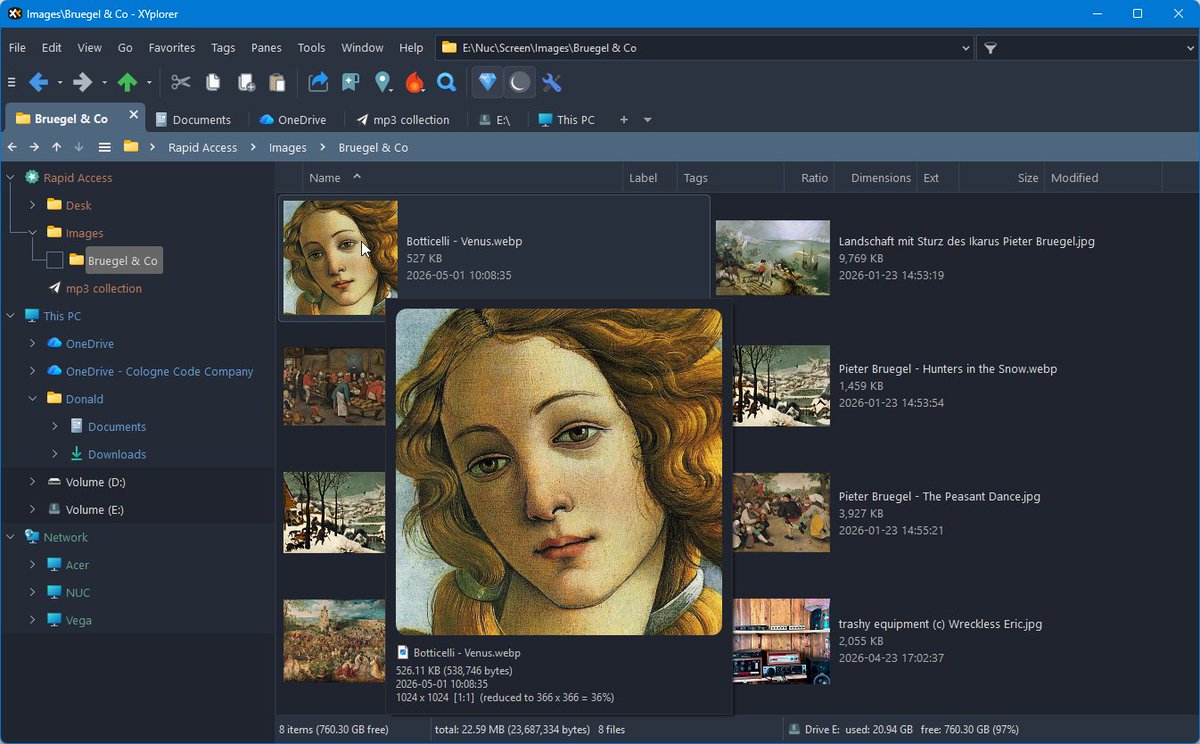Expand the Volume (D:) tree node

click(x=32, y=482)
